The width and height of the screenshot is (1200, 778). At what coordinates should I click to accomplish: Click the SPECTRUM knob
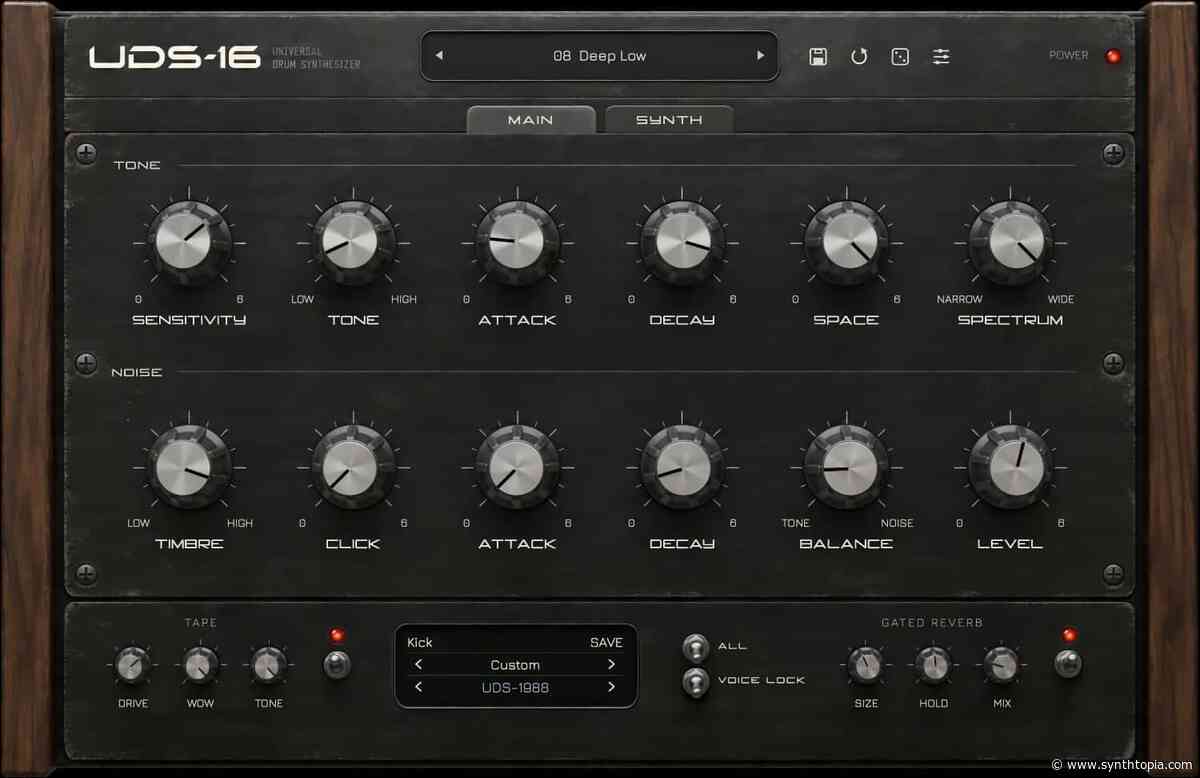click(x=1010, y=241)
